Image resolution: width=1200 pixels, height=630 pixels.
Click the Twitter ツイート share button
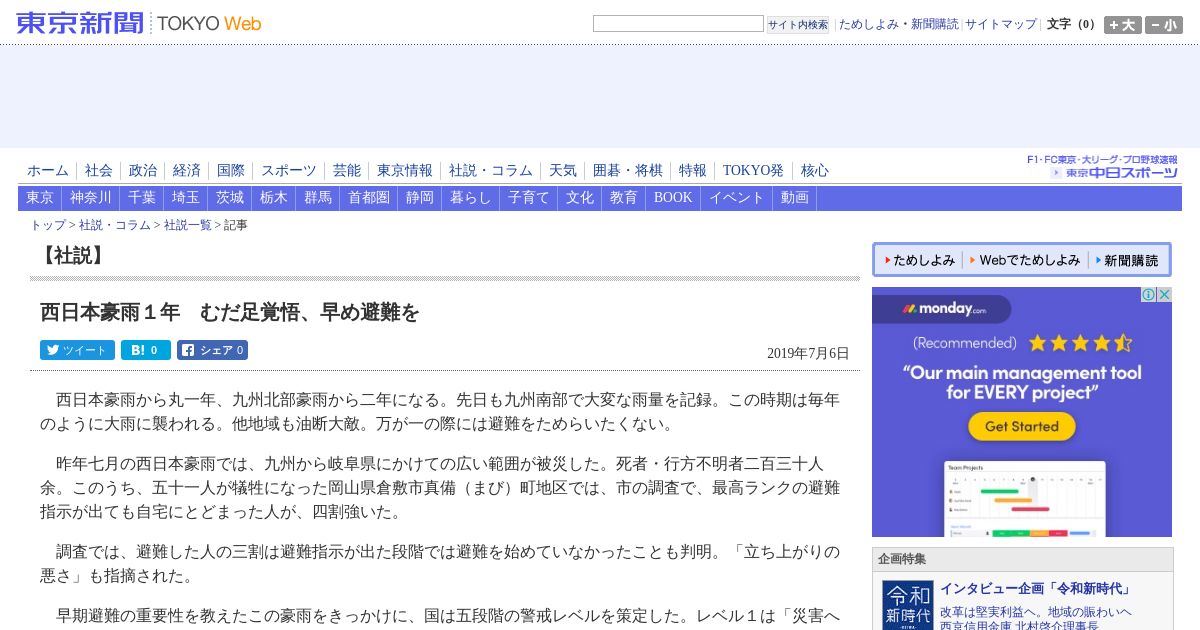click(x=77, y=350)
